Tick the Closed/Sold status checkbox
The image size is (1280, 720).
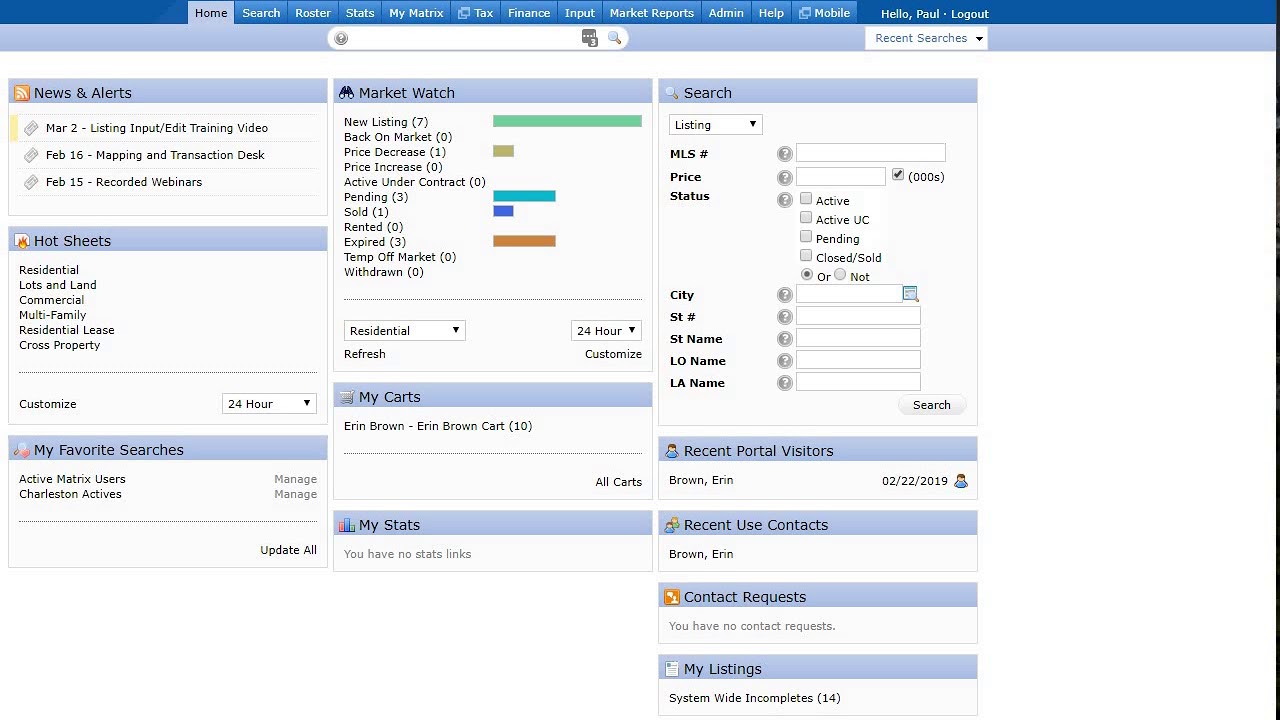(806, 256)
